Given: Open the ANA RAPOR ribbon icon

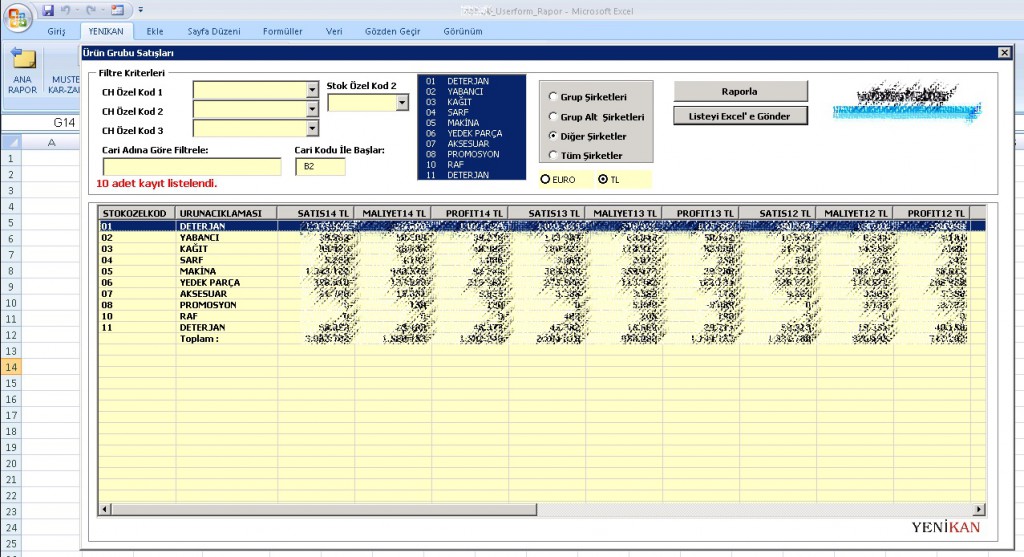Looking at the screenshot, I should [x=22, y=70].
